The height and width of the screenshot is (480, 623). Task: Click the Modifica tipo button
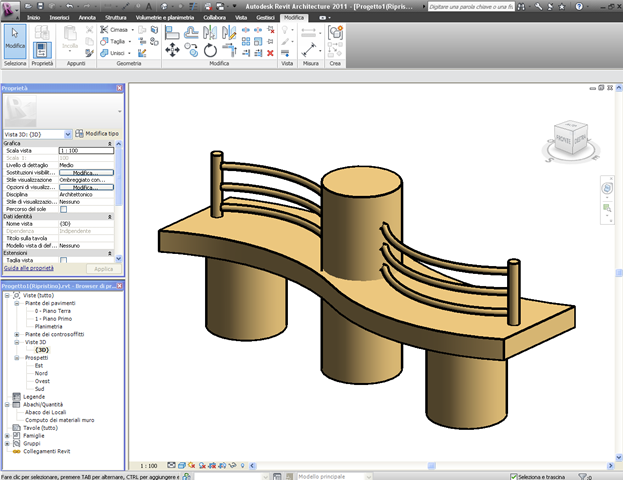[x=97, y=133]
